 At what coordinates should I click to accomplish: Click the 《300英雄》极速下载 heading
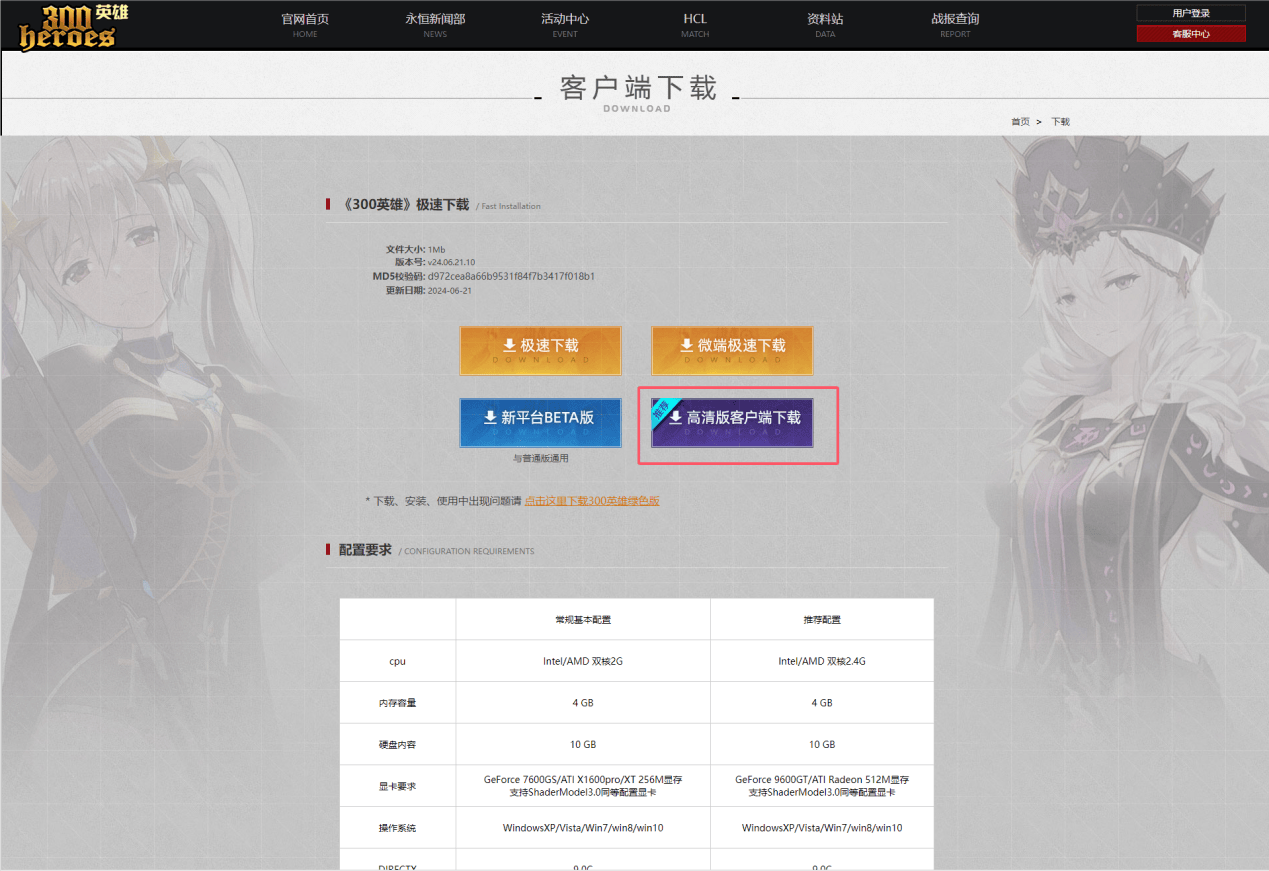click(405, 205)
